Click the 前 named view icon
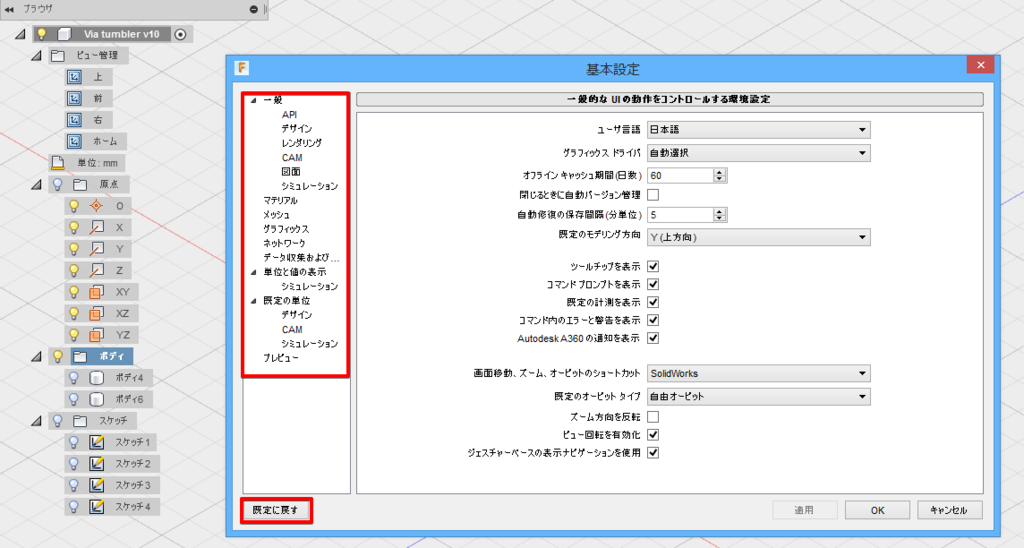Screen dimensions: 1024x548 point(74,99)
